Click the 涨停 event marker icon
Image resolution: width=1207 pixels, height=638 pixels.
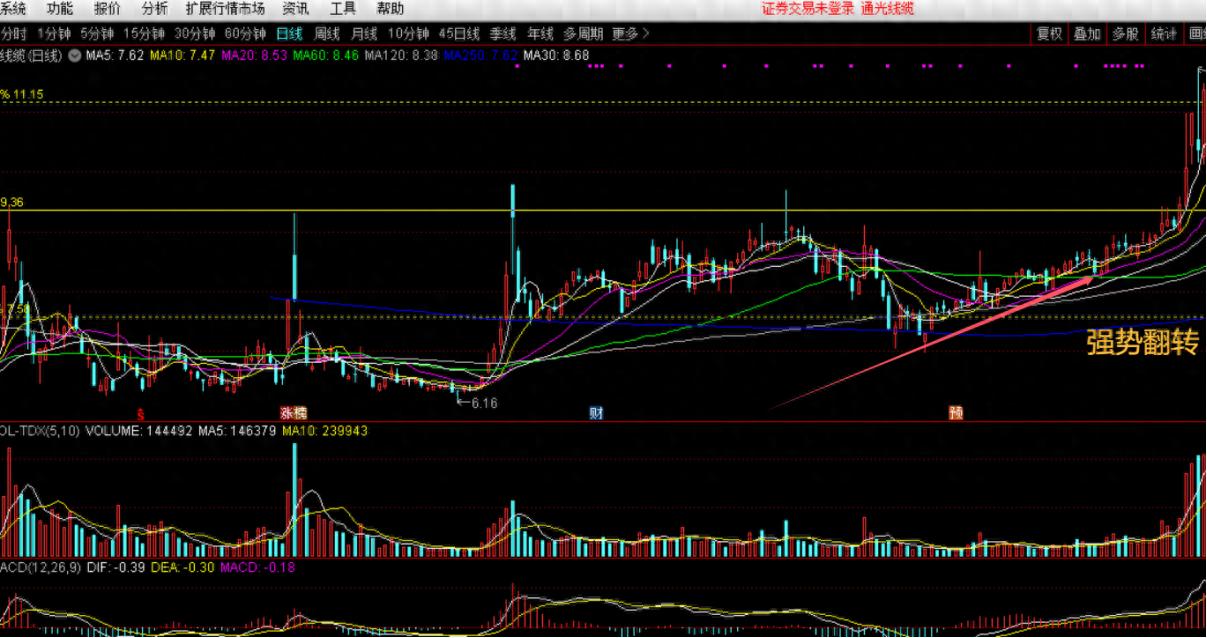(292, 412)
